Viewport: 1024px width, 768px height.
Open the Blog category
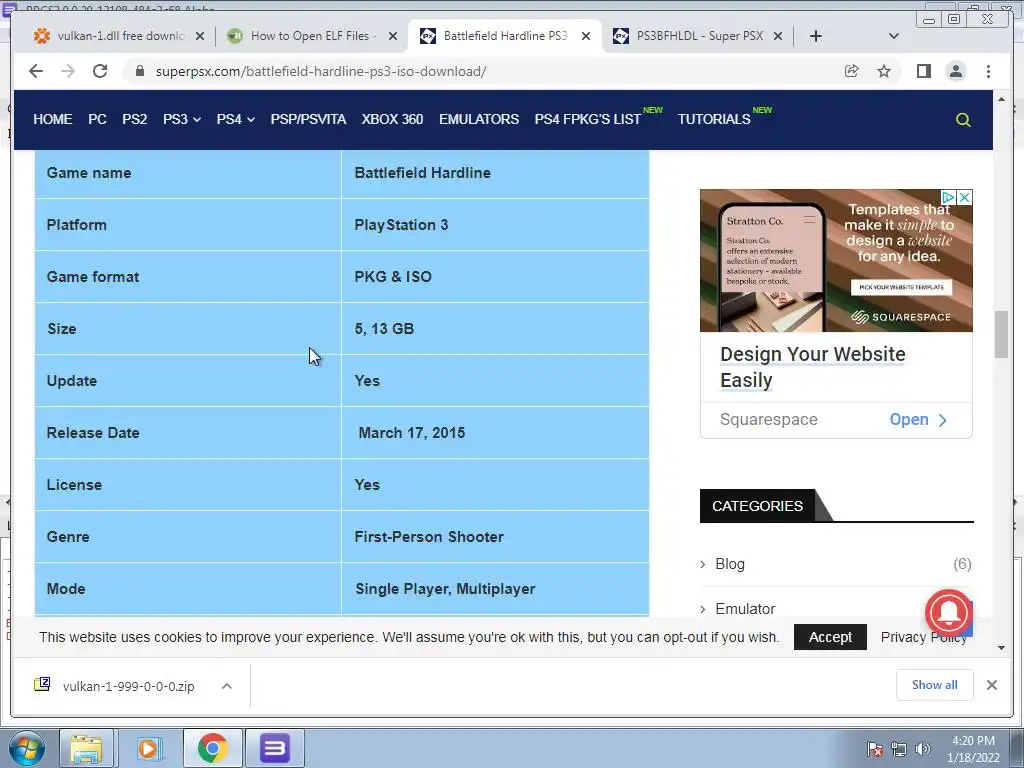pyautogui.click(x=729, y=564)
